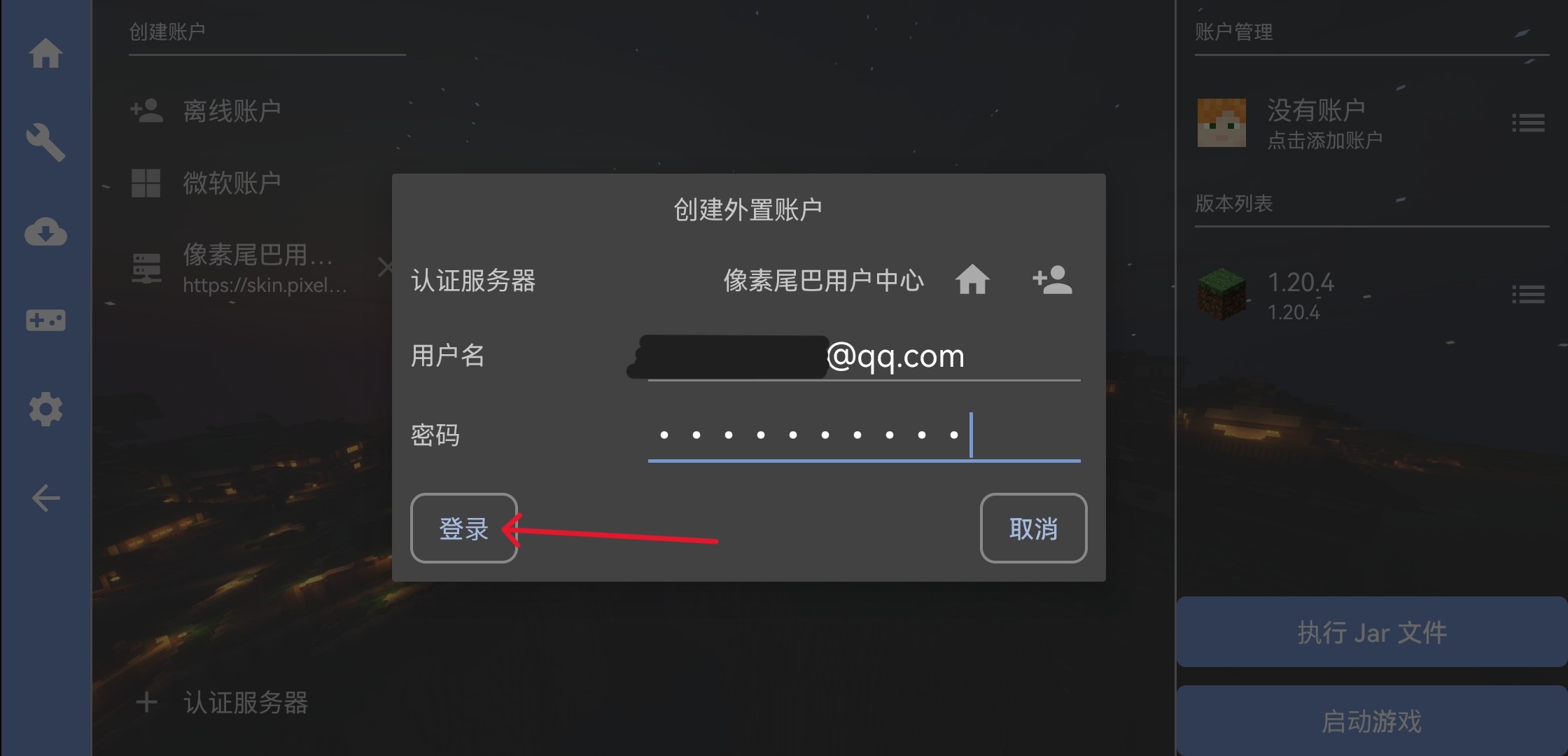Click the 登录 login button
Screen dimensions: 1568x756
pos(463,528)
